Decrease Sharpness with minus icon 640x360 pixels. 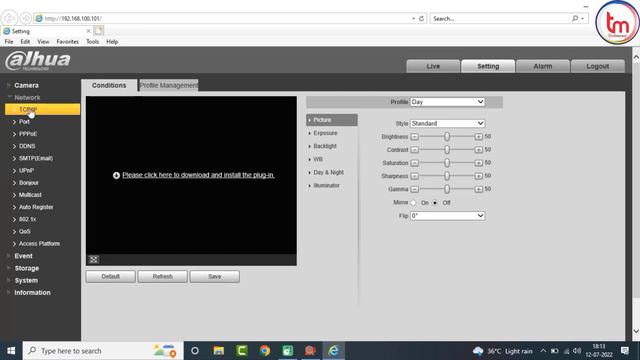click(414, 176)
